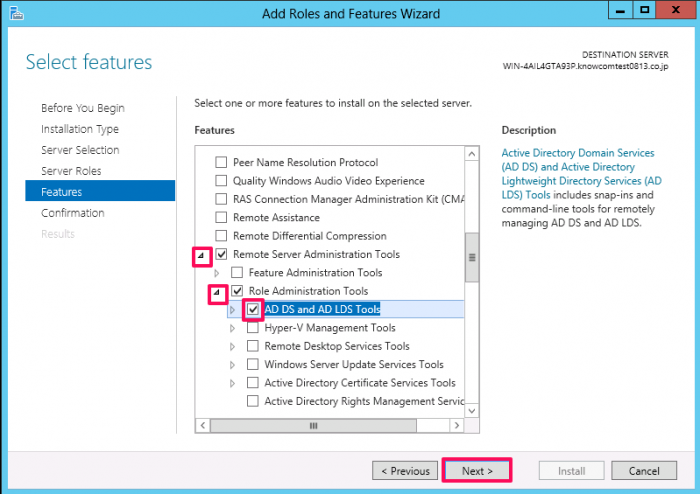700x494 pixels.
Task: Check Feature Administration Tools
Action: 237,272
